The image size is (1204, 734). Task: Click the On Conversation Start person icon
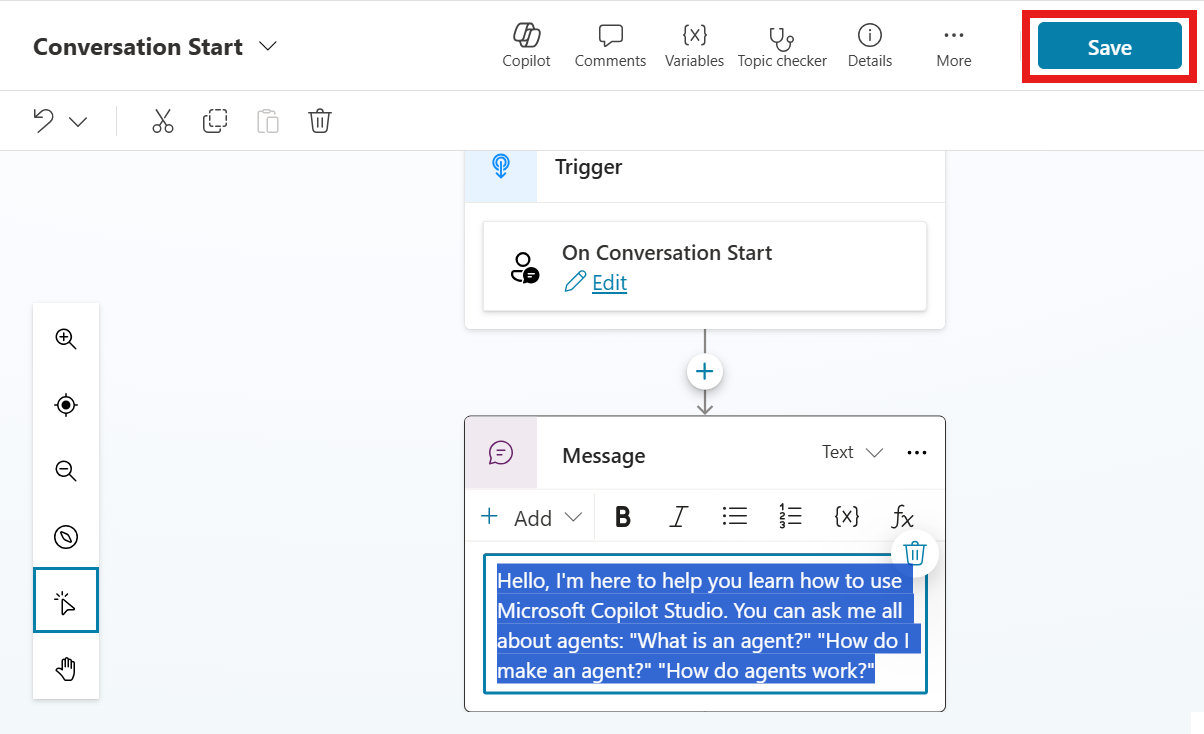click(524, 267)
